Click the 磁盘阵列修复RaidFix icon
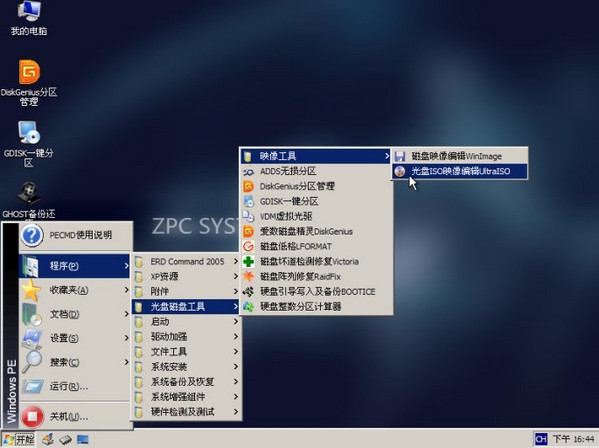The height and width of the screenshot is (448, 599). click(248, 277)
